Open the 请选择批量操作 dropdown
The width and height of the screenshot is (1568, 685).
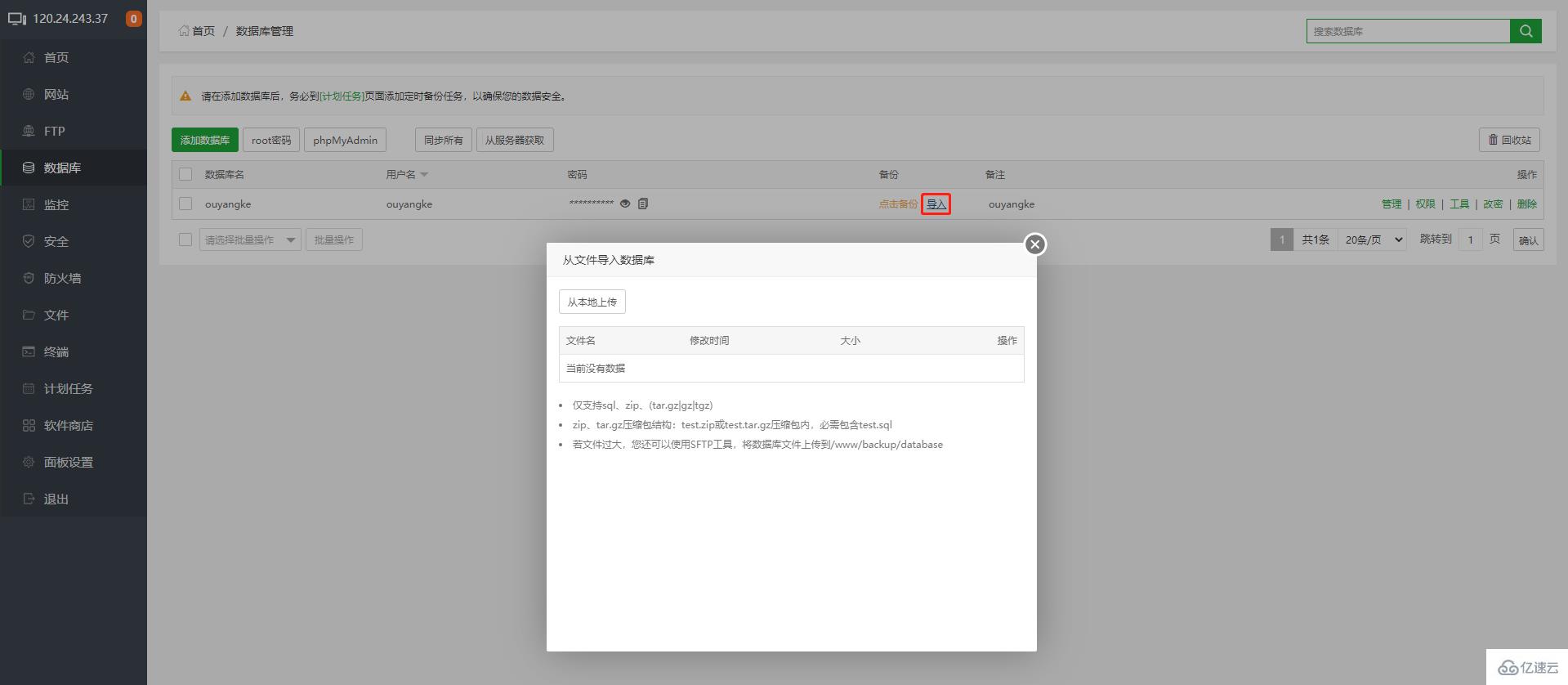pyautogui.click(x=250, y=240)
